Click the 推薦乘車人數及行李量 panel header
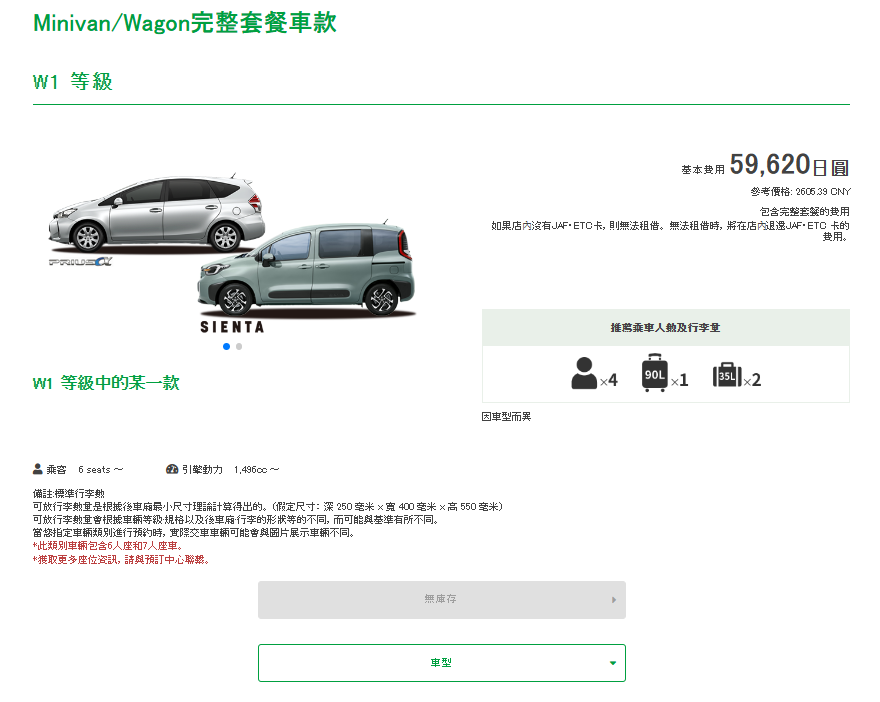Screen dimensions: 880x702 click(x=665, y=328)
